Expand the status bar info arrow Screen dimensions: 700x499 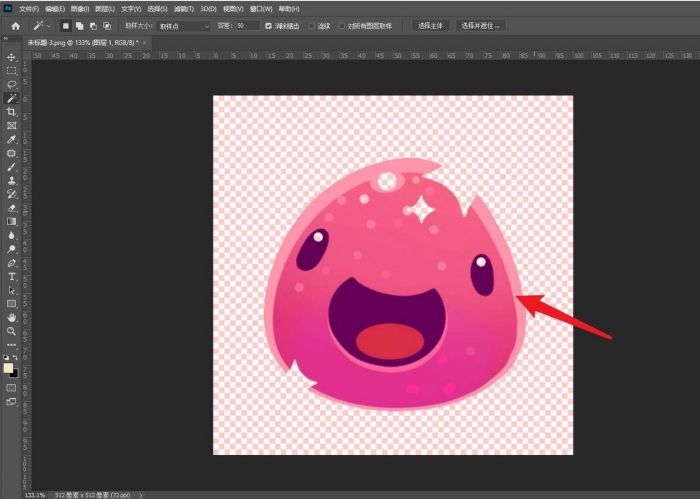(x=141, y=494)
